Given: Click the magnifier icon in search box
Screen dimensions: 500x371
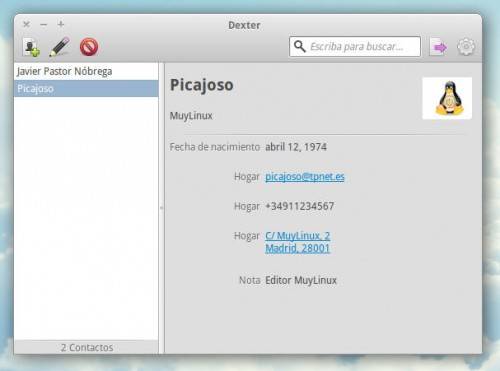Looking at the screenshot, I should (x=299, y=46).
